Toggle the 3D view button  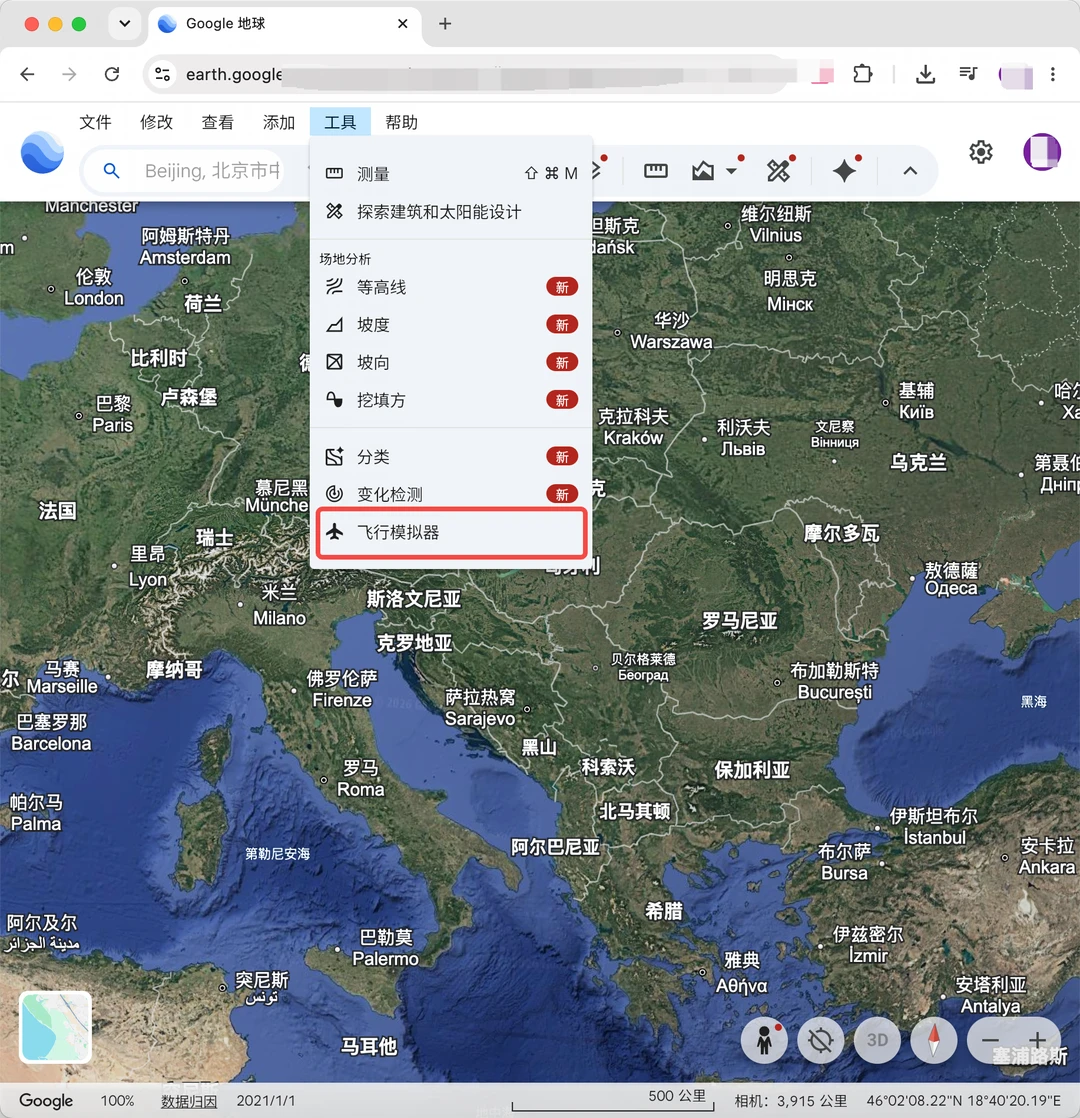[x=877, y=1040]
